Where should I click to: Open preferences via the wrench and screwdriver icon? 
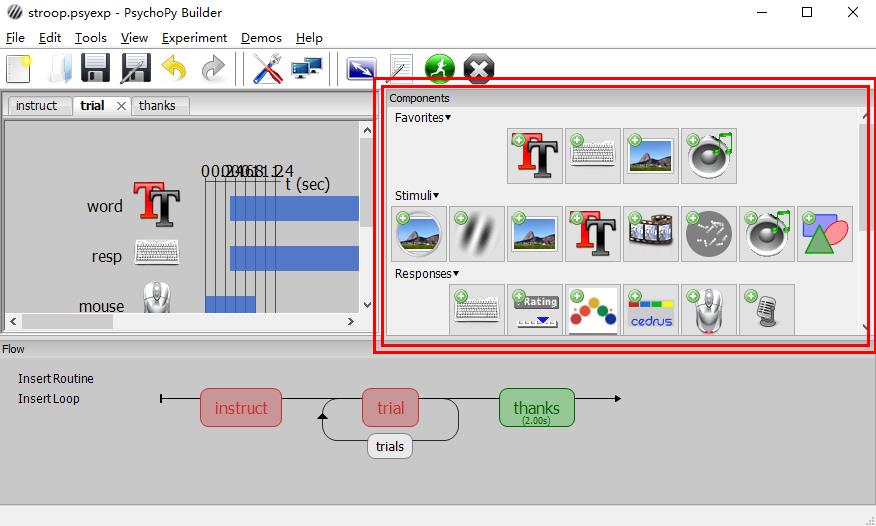(267, 68)
